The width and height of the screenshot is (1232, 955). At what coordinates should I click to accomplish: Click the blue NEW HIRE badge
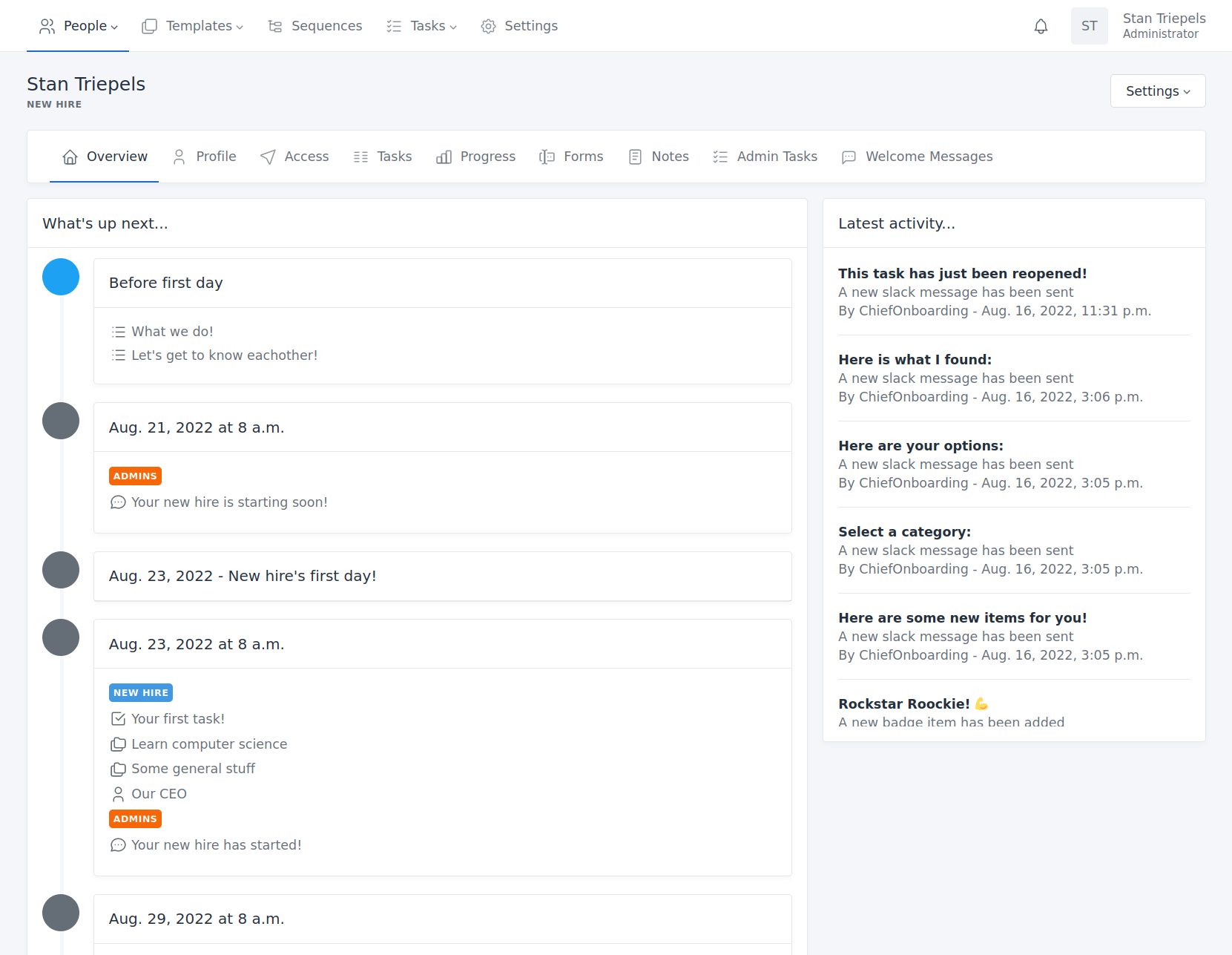(x=141, y=692)
